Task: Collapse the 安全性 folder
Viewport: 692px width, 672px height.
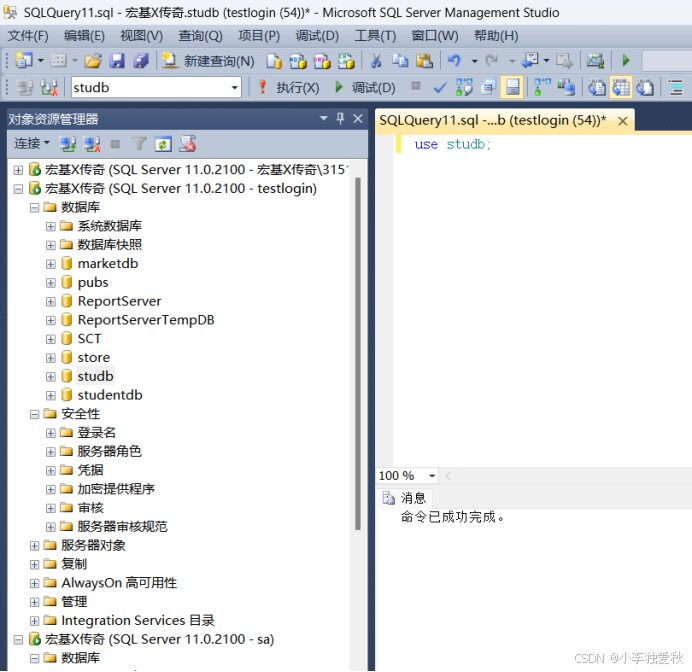Action: [x=34, y=414]
